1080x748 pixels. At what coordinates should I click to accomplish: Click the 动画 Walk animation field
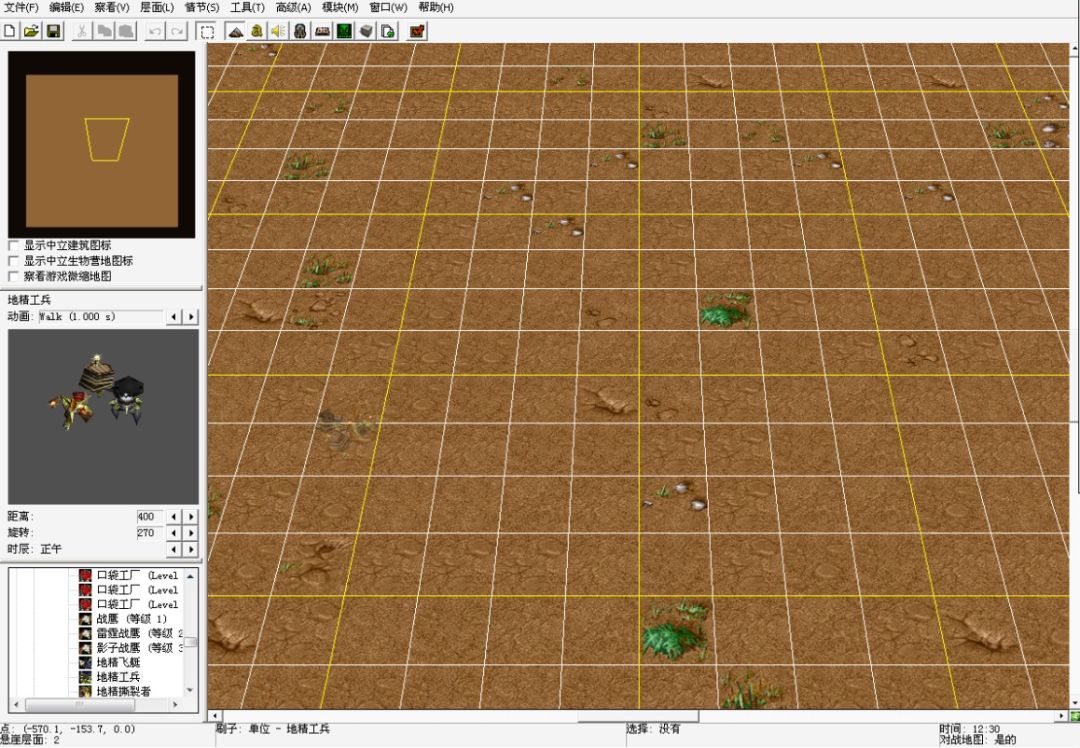[100, 317]
